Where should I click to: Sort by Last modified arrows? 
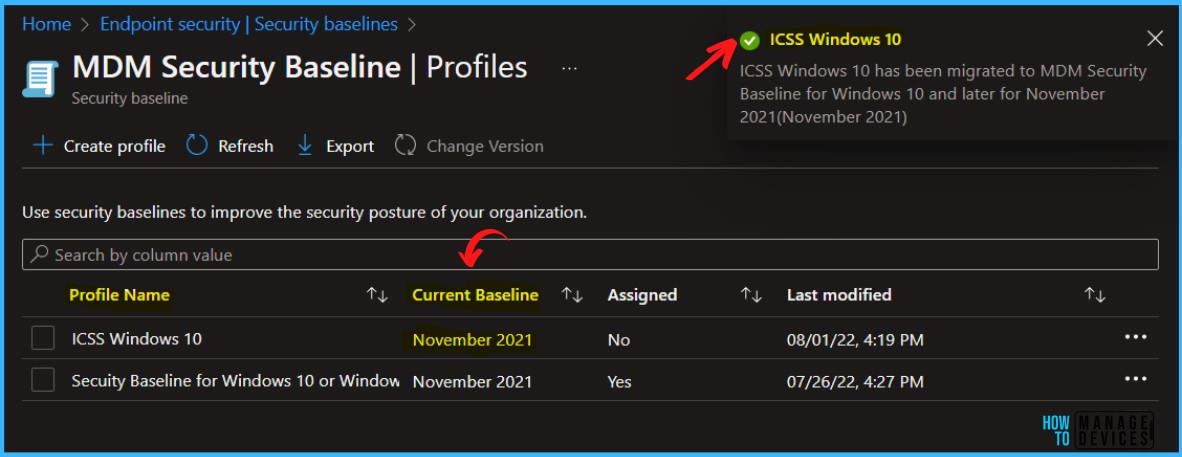coord(1095,295)
